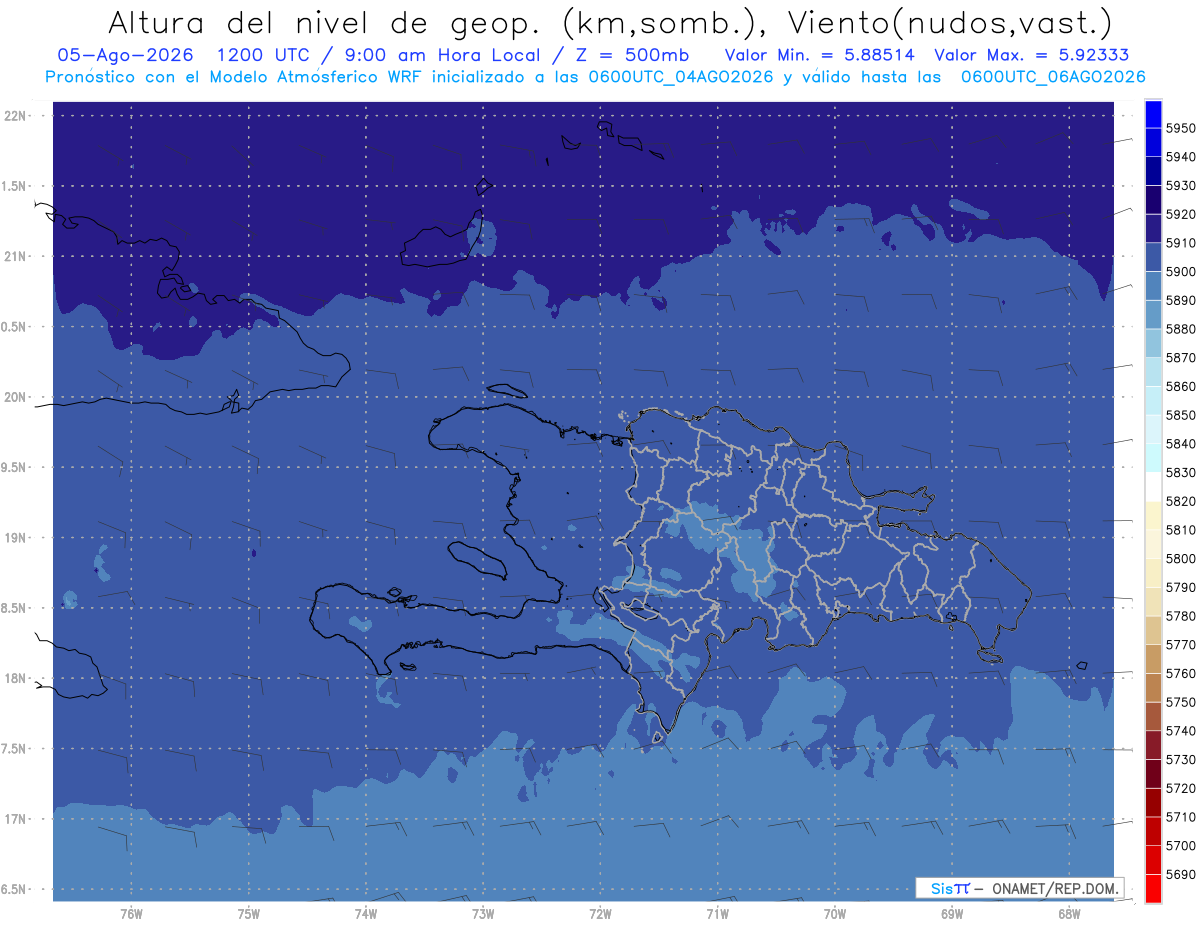The width and height of the screenshot is (1200, 927).
Task: Click the 5890 value on the color scale
Action: tap(1181, 300)
